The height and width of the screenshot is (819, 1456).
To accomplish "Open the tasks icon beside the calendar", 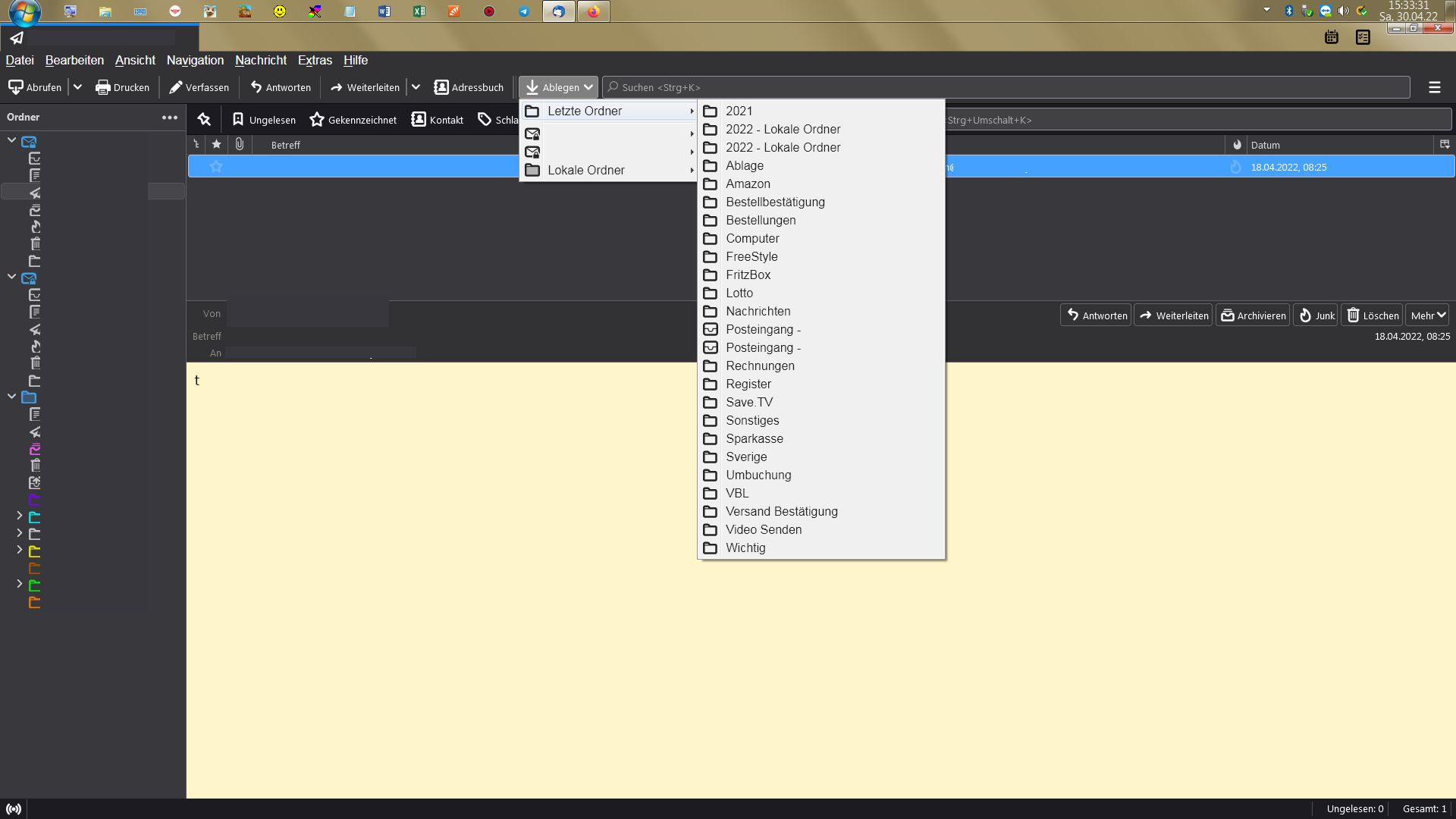I will (1363, 37).
